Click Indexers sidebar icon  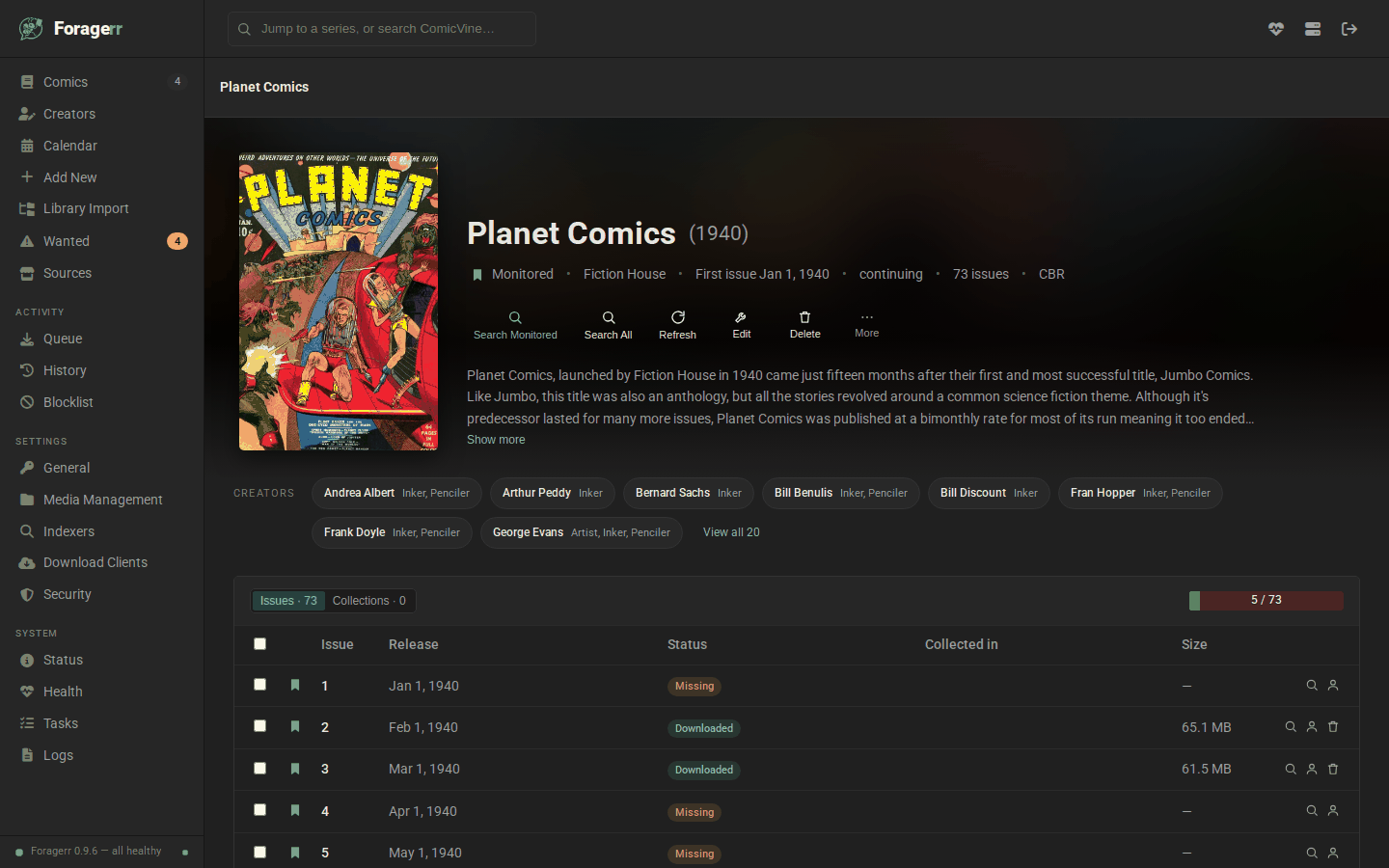pyautogui.click(x=27, y=531)
